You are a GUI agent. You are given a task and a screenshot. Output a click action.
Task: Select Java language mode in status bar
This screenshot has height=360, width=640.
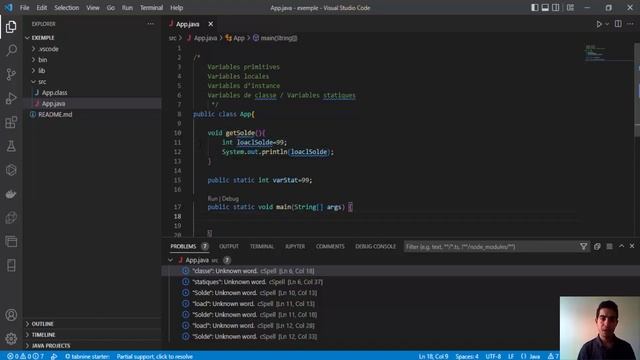534,356
